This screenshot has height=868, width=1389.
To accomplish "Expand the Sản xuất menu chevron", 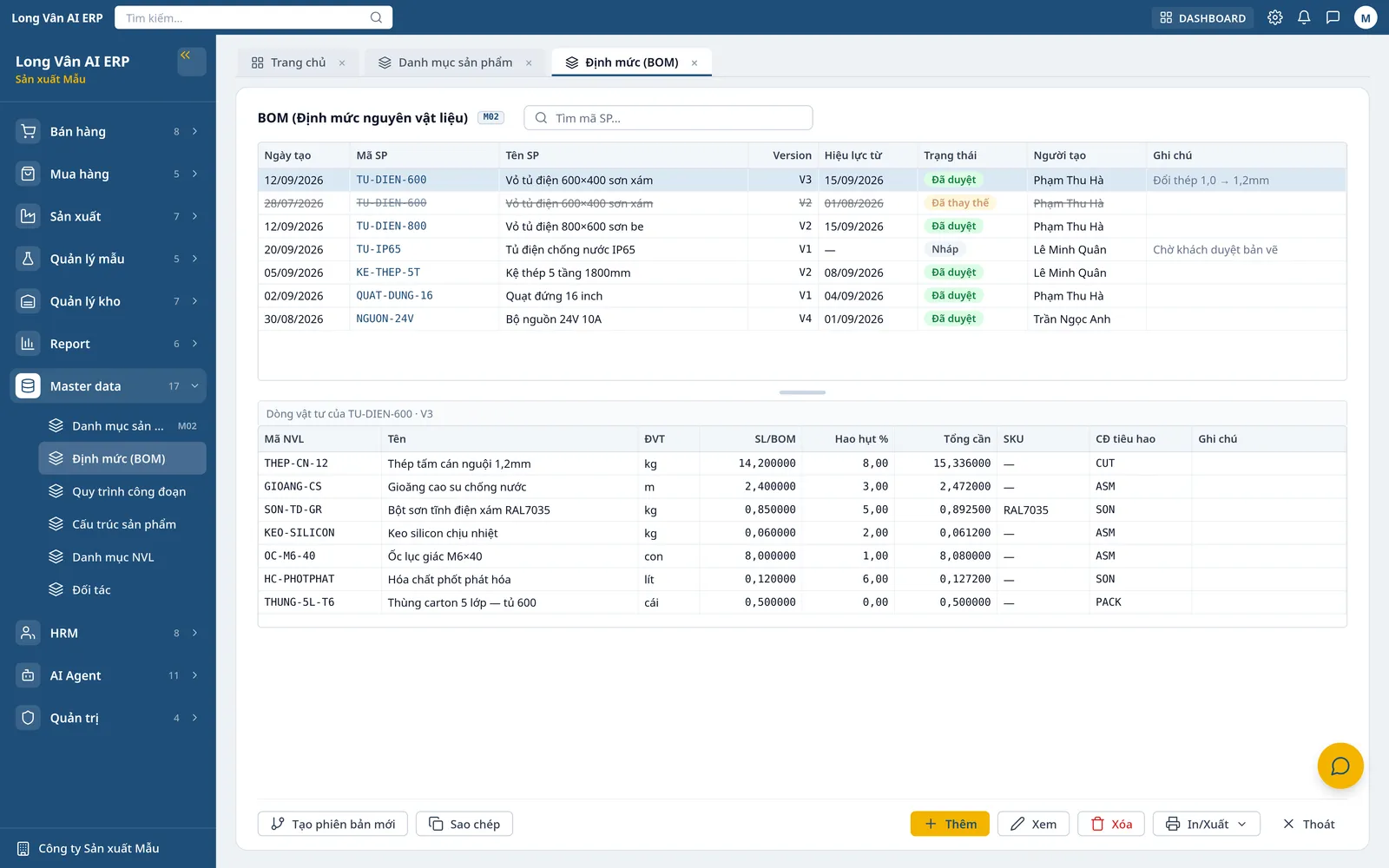I will (x=194, y=216).
